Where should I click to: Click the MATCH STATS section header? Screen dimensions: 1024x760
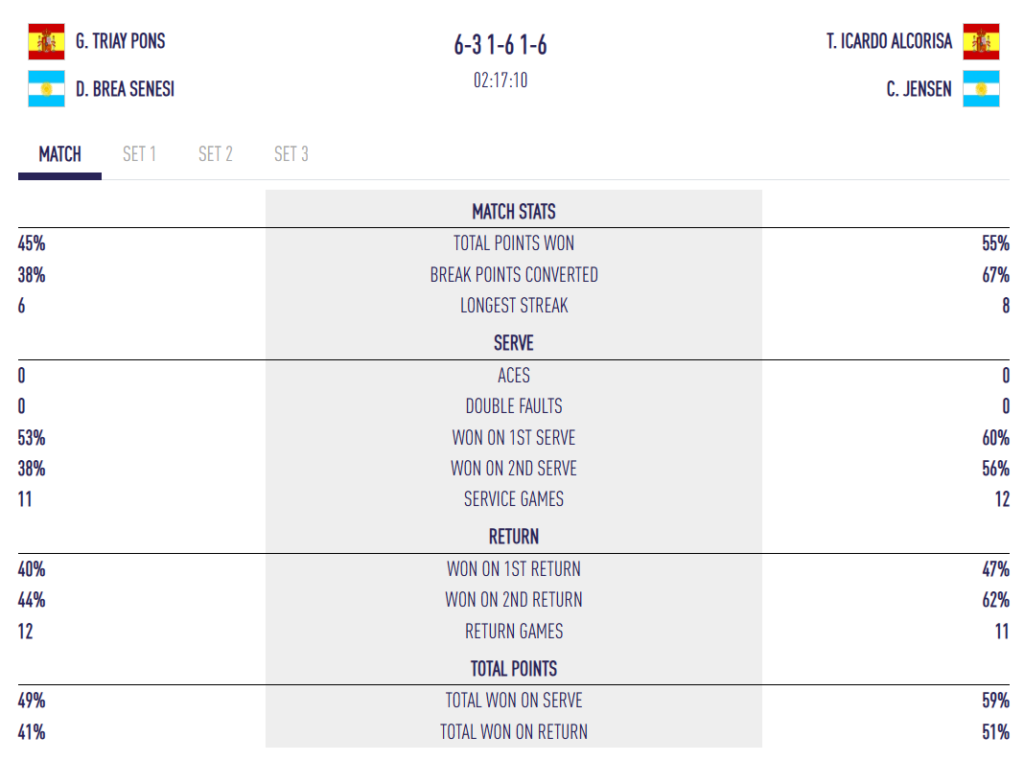pos(514,212)
